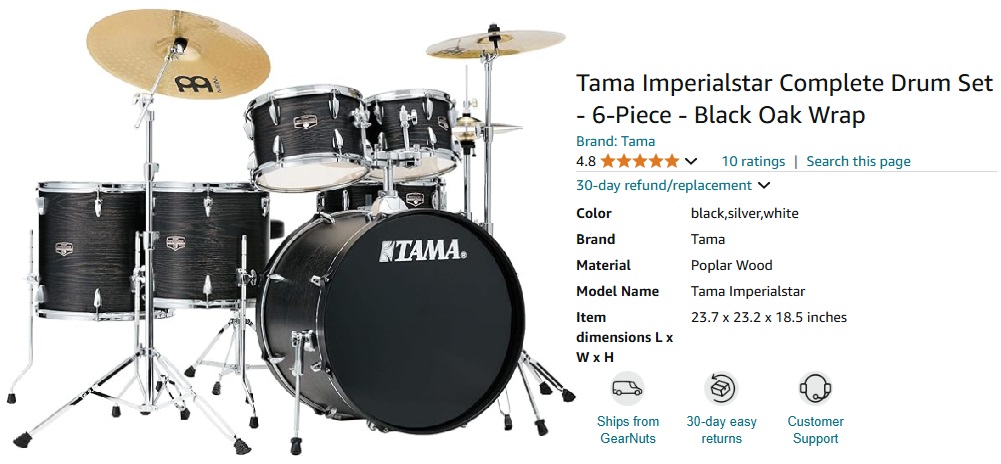Viewport: 1001px width, 464px height.
Task: Click the TAMA logo on bass drum
Action: 423,251
